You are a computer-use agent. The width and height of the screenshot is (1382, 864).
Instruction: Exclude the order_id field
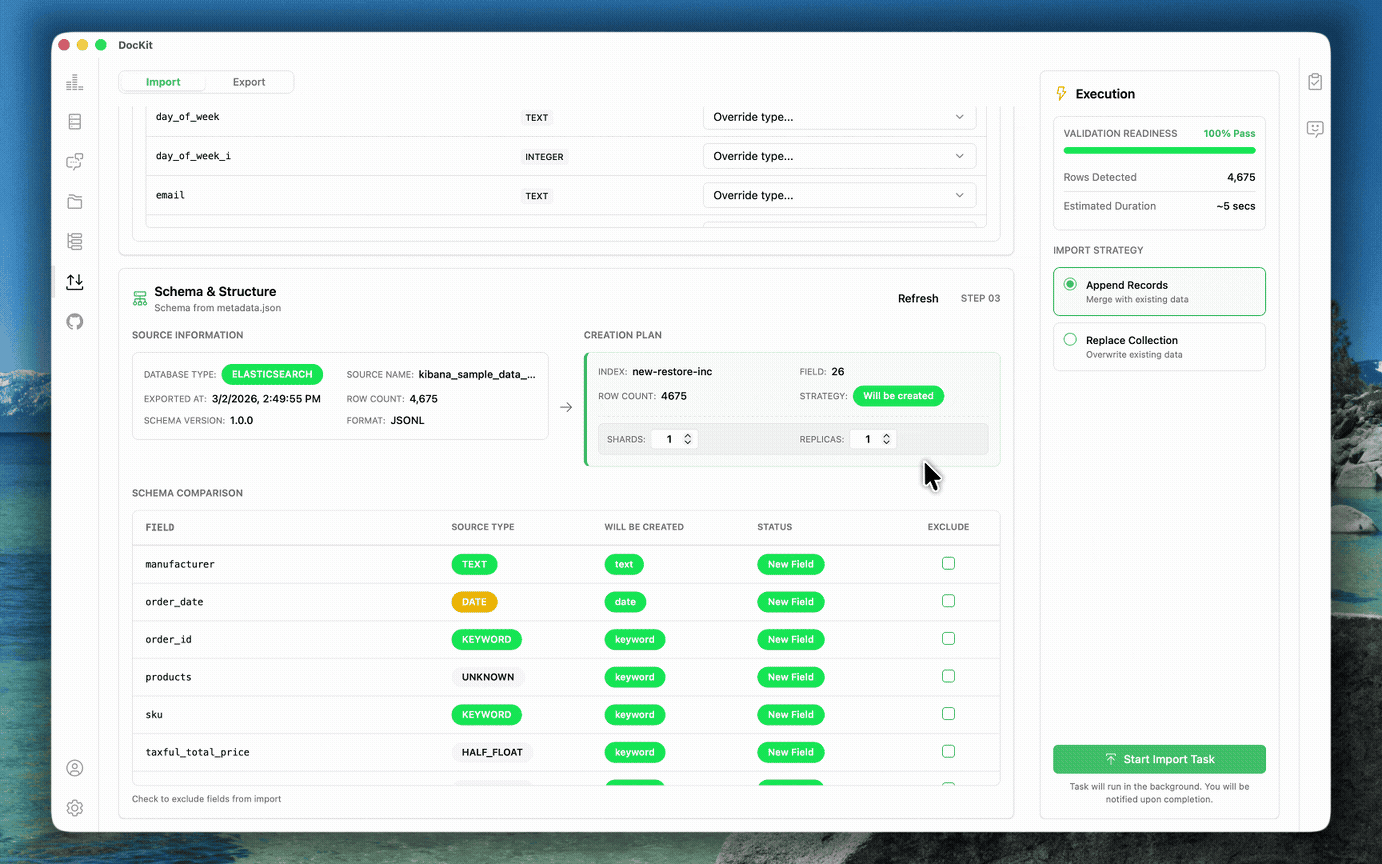[948, 638]
